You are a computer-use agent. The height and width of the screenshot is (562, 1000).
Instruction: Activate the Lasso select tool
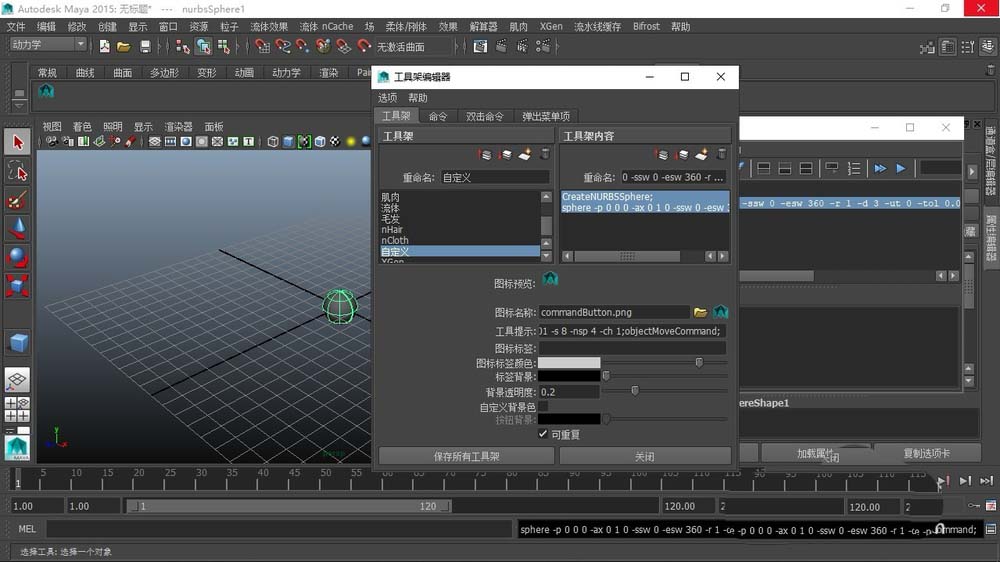(x=17, y=171)
